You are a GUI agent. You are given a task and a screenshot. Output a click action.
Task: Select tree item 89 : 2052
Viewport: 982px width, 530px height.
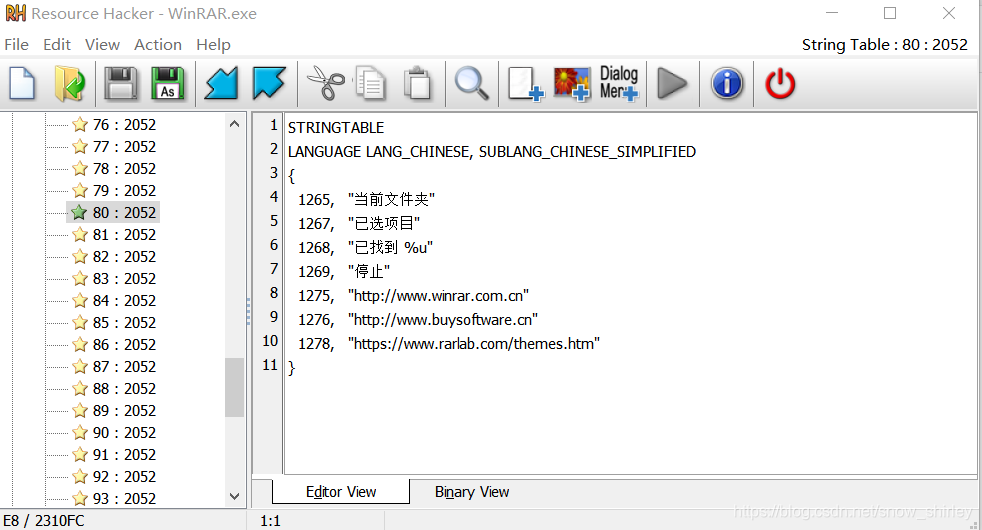[x=124, y=410]
